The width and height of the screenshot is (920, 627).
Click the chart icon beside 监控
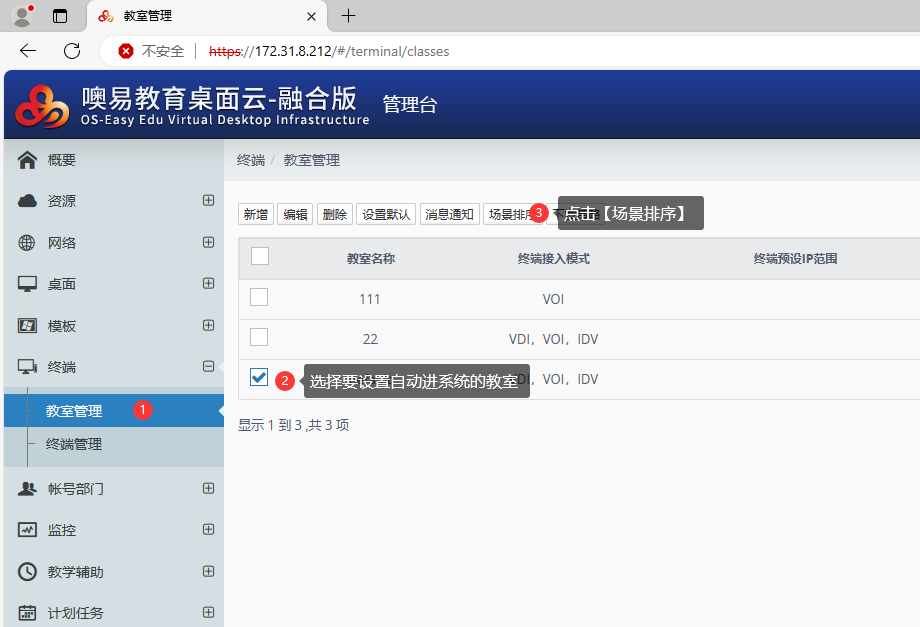(28, 530)
